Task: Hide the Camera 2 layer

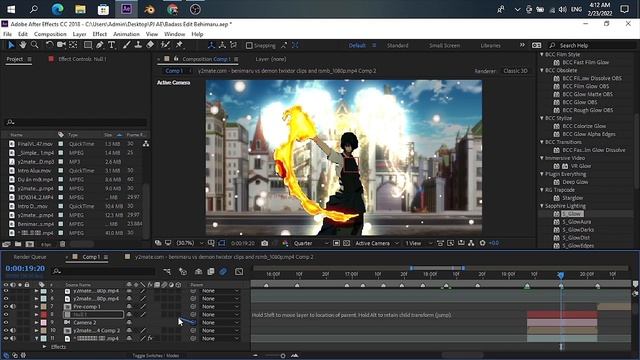Action: click(x=6, y=322)
